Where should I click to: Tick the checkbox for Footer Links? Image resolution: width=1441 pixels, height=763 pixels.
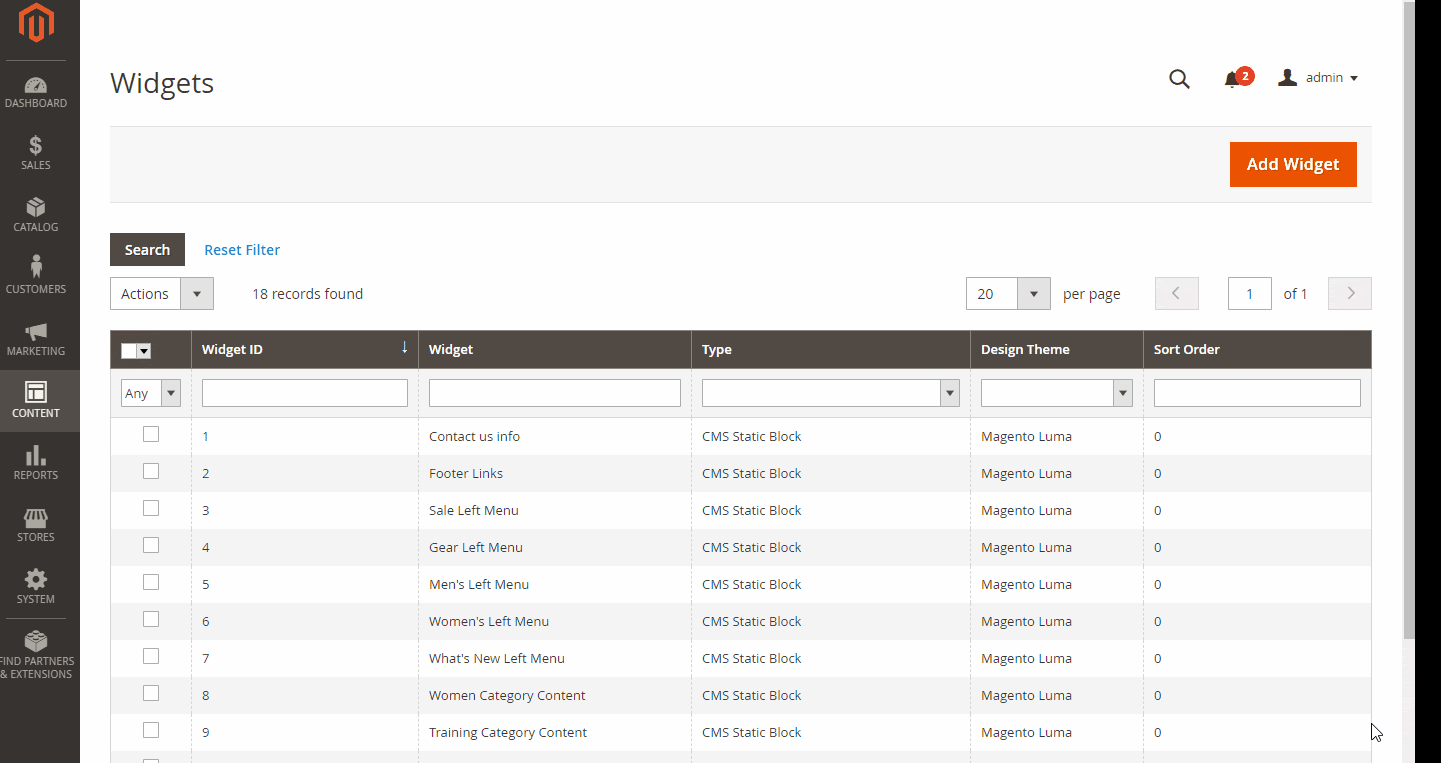[151, 471]
